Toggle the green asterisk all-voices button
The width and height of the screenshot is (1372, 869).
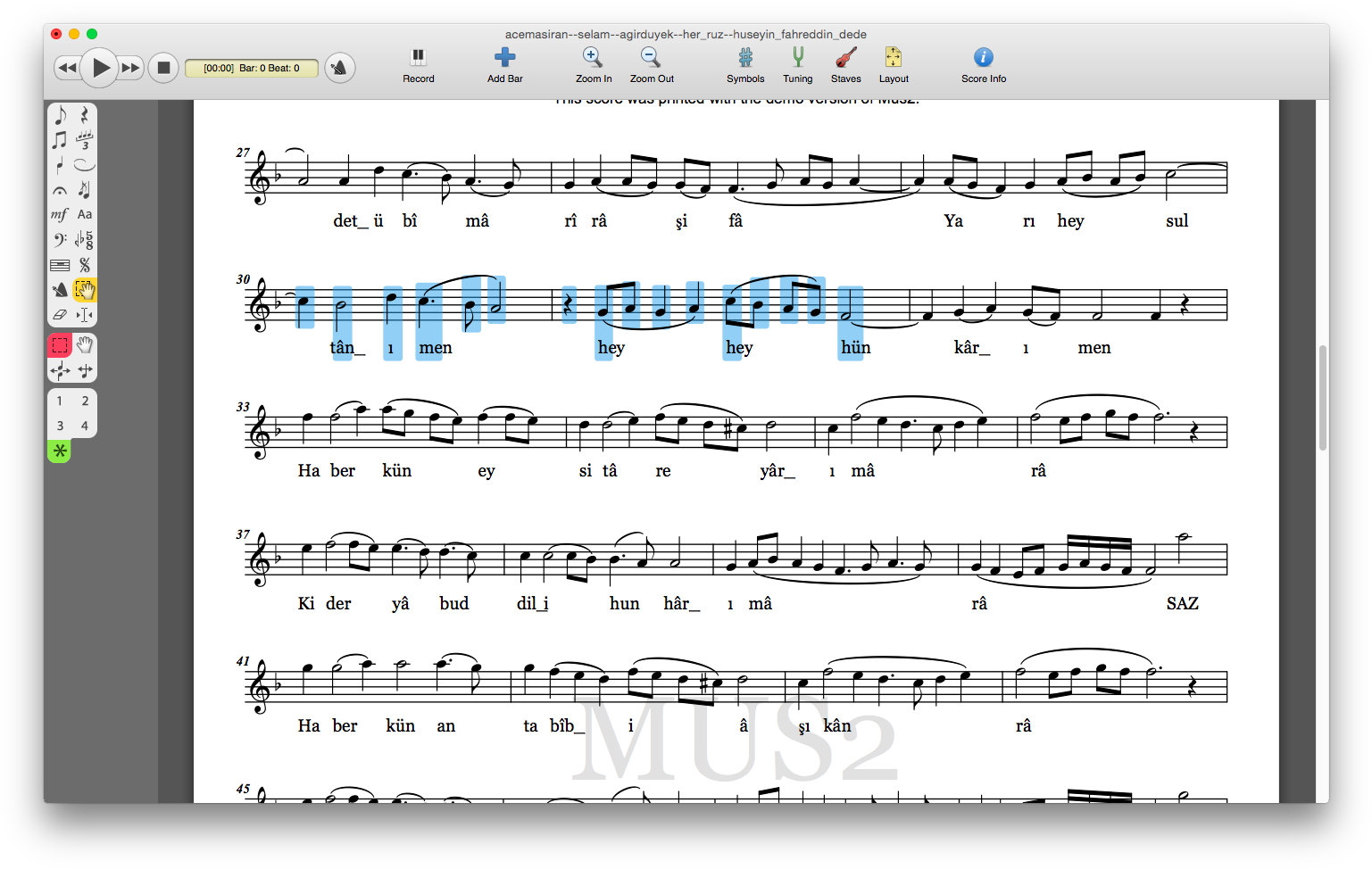[60, 451]
